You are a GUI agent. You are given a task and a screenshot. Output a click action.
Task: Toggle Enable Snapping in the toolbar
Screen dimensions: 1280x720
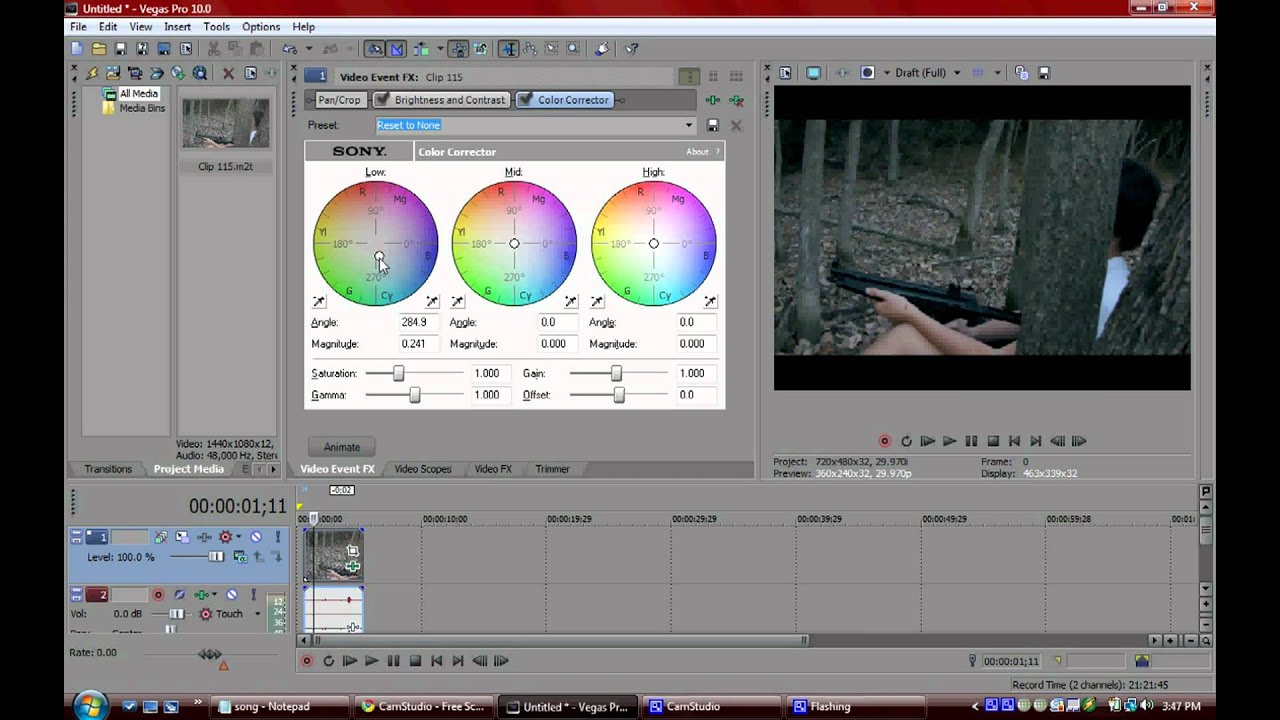click(374, 48)
